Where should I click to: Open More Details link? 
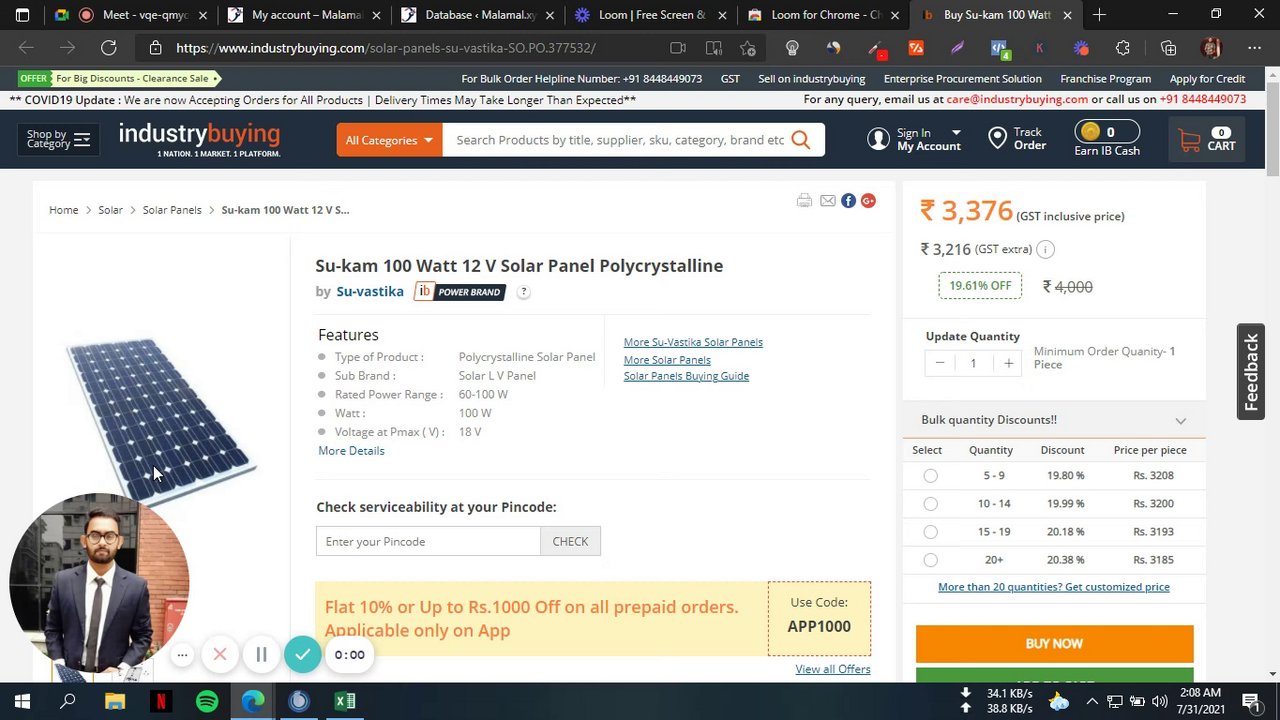pos(351,451)
